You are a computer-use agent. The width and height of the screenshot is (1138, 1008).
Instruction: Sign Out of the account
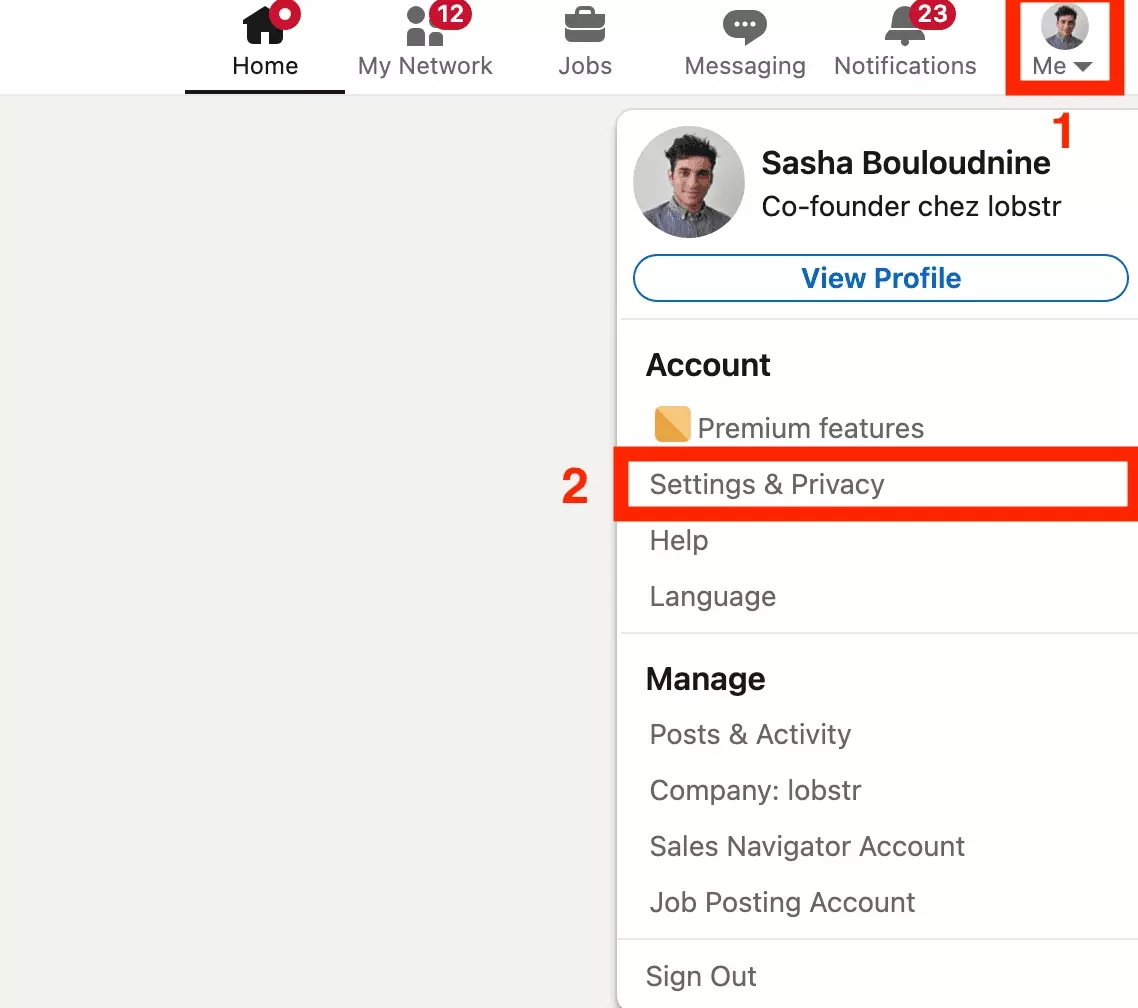click(700, 976)
